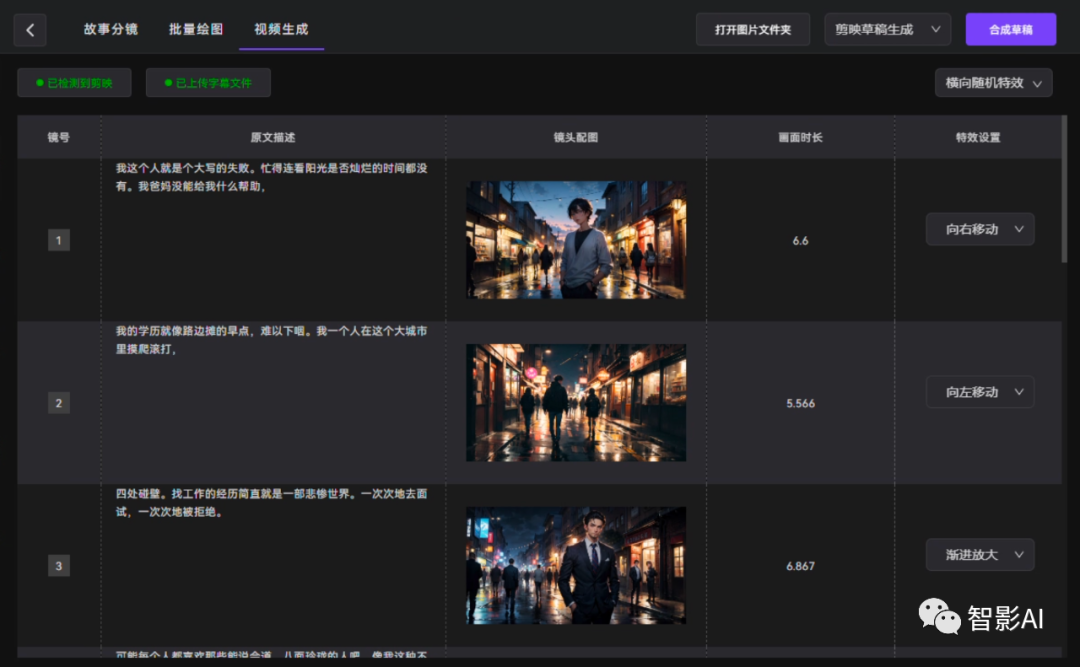Click the back arrow icon
Viewport: 1080px width, 667px height.
[30, 30]
